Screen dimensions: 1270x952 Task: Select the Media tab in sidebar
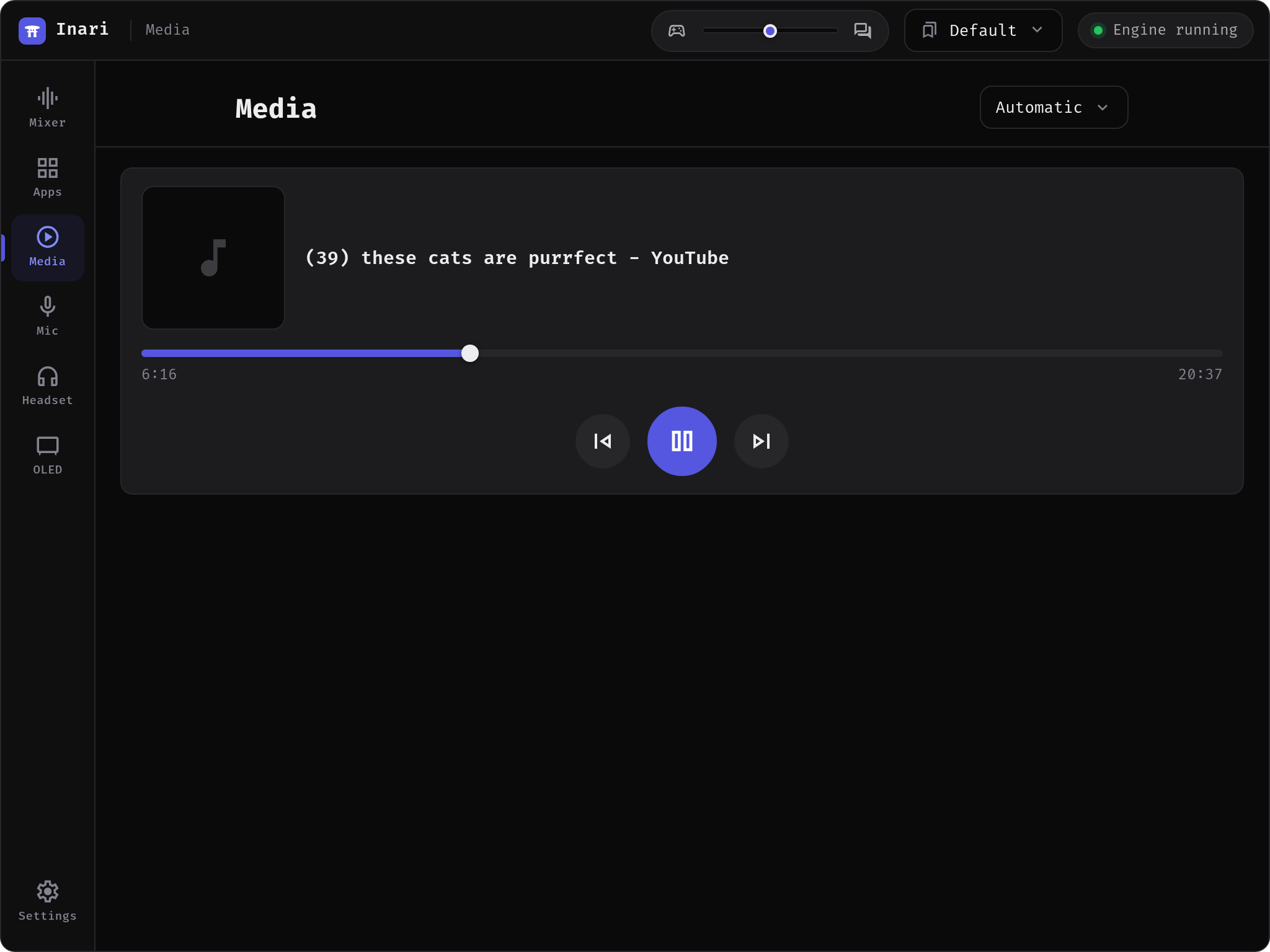click(x=48, y=247)
